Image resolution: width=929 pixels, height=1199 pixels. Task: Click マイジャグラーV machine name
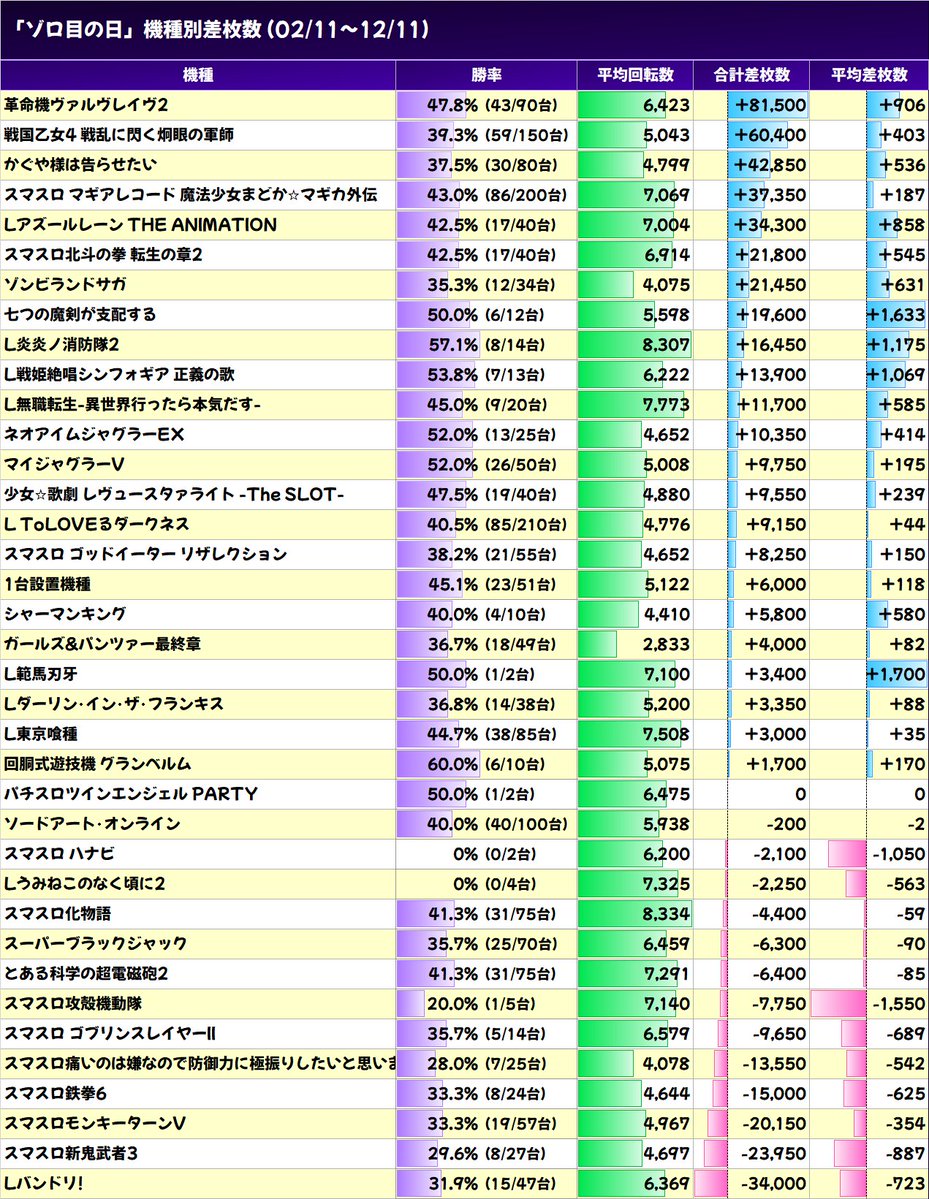pyautogui.click(x=64, y=464)
